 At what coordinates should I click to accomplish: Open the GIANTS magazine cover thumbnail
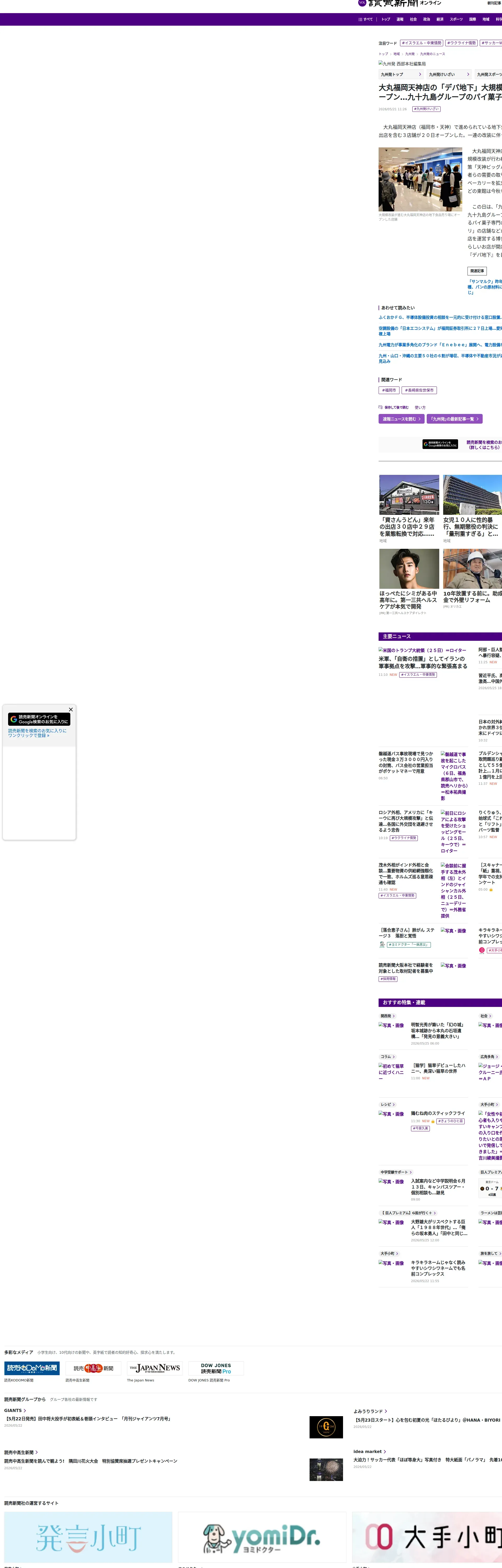(x=326, y=1427)
